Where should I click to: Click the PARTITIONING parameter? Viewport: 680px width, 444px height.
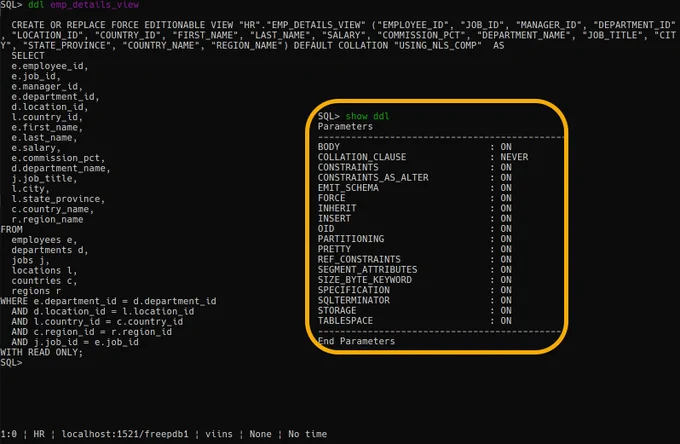click(351, 239)
